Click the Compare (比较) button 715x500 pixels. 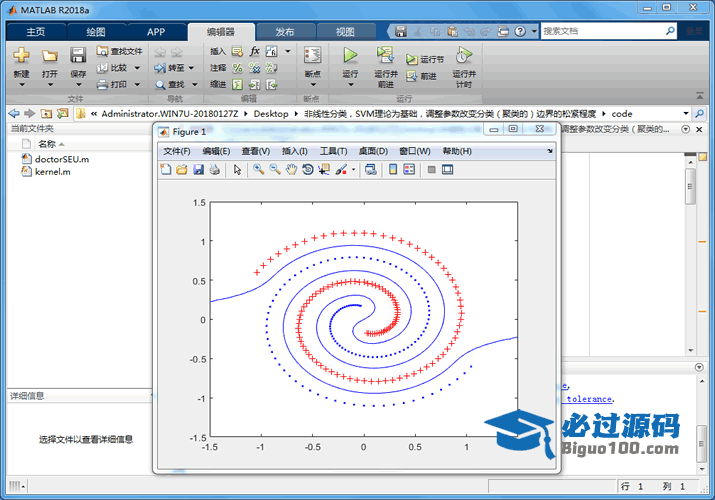click(x=113, y=68)
